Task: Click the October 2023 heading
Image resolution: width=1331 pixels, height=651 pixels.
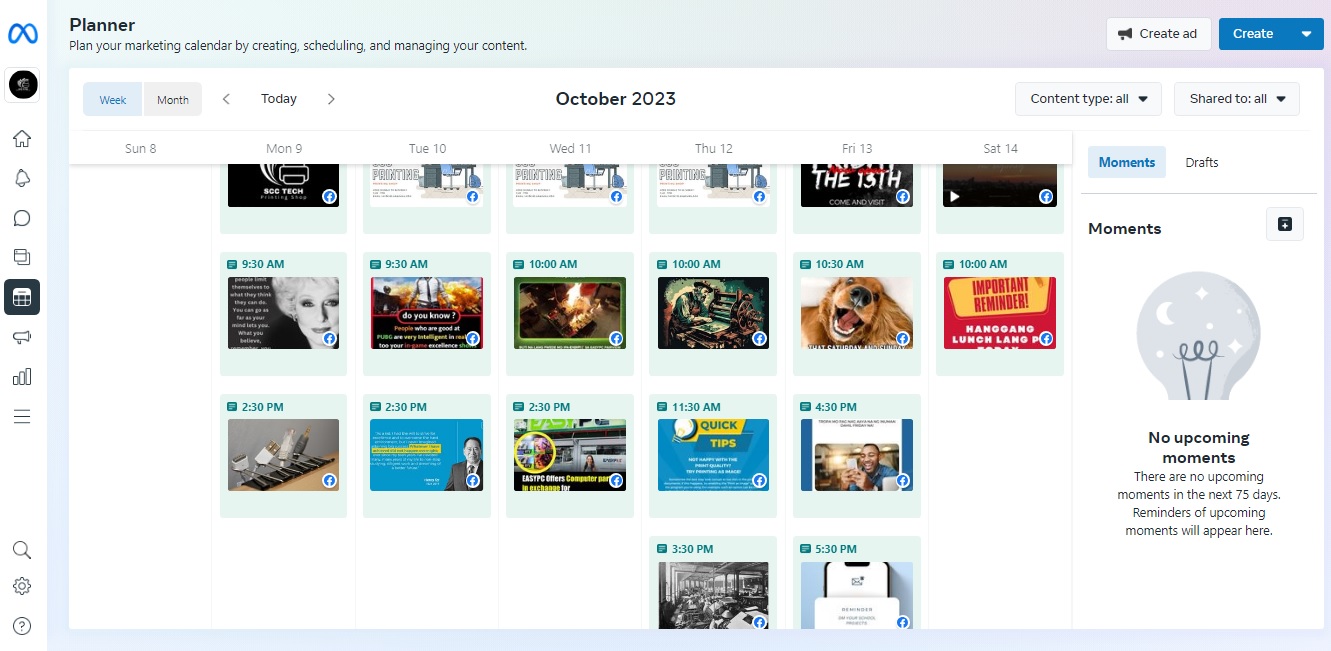Action: coord(616,99)
